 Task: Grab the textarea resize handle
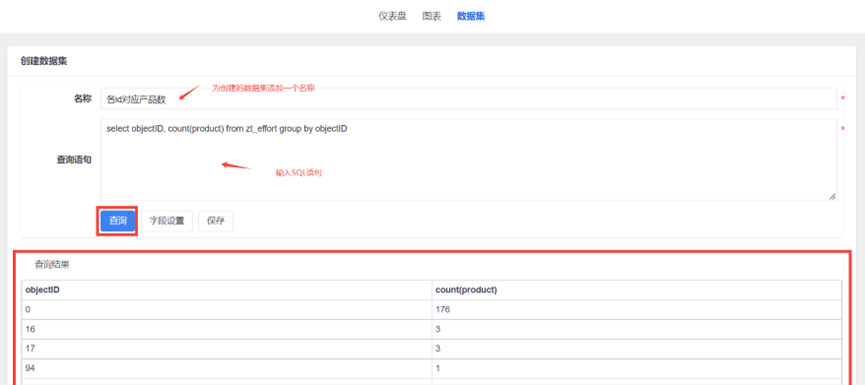pyautogui.click(x=832, y=196)
